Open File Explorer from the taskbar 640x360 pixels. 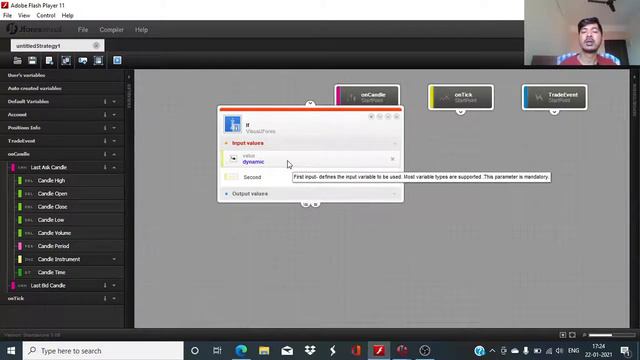[264, 351]
